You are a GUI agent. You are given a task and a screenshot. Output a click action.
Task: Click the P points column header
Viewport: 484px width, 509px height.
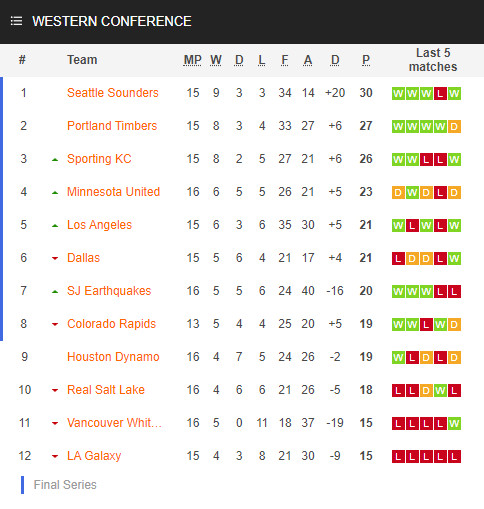pos(366,60)
